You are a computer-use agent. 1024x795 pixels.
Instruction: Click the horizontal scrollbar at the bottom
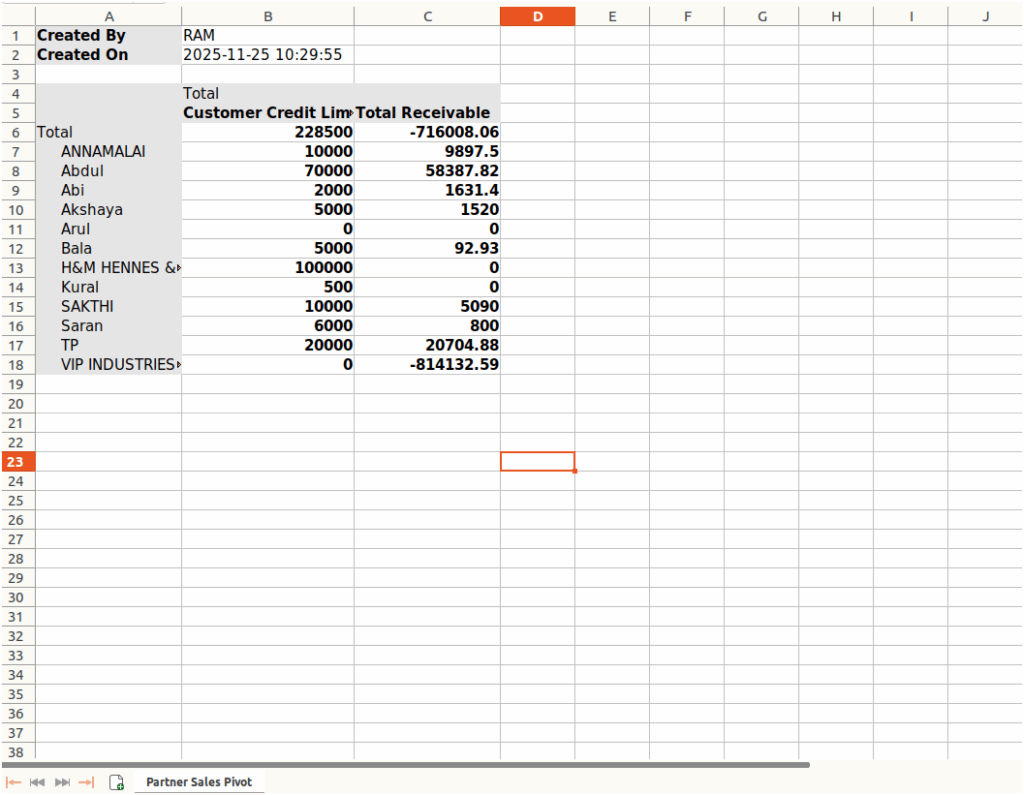(400, 763)
